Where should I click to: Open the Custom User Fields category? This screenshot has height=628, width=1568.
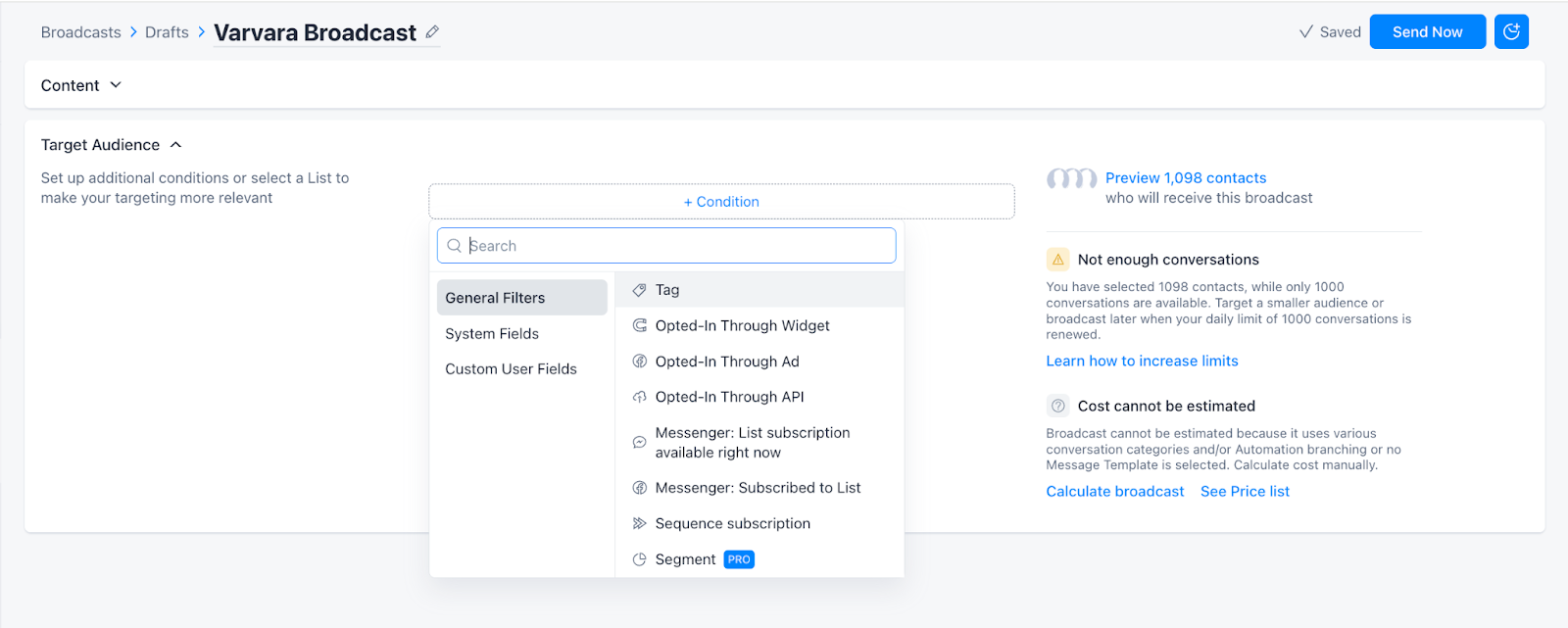coord(511,369)
